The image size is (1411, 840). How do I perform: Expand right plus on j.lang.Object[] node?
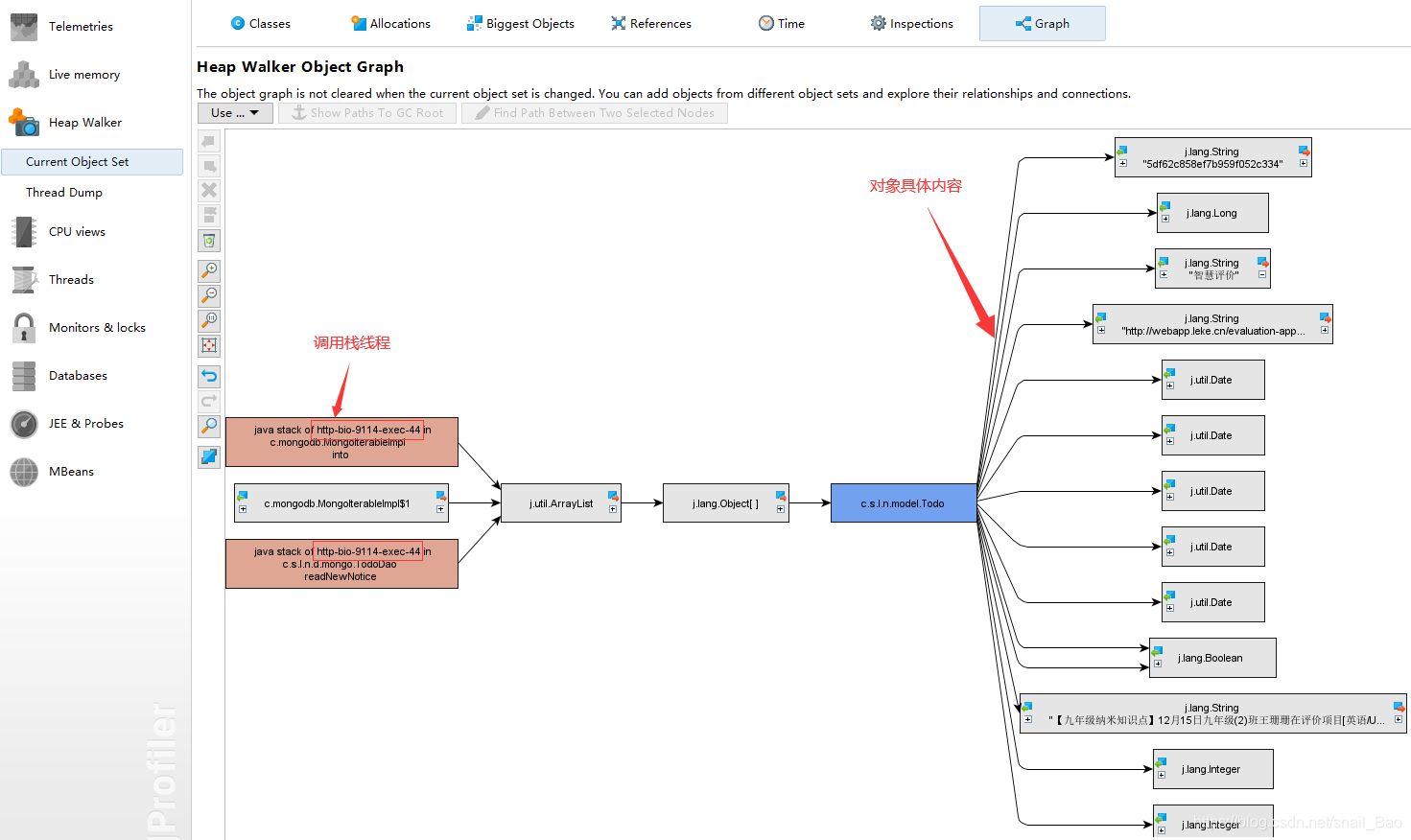pos(781,509)
